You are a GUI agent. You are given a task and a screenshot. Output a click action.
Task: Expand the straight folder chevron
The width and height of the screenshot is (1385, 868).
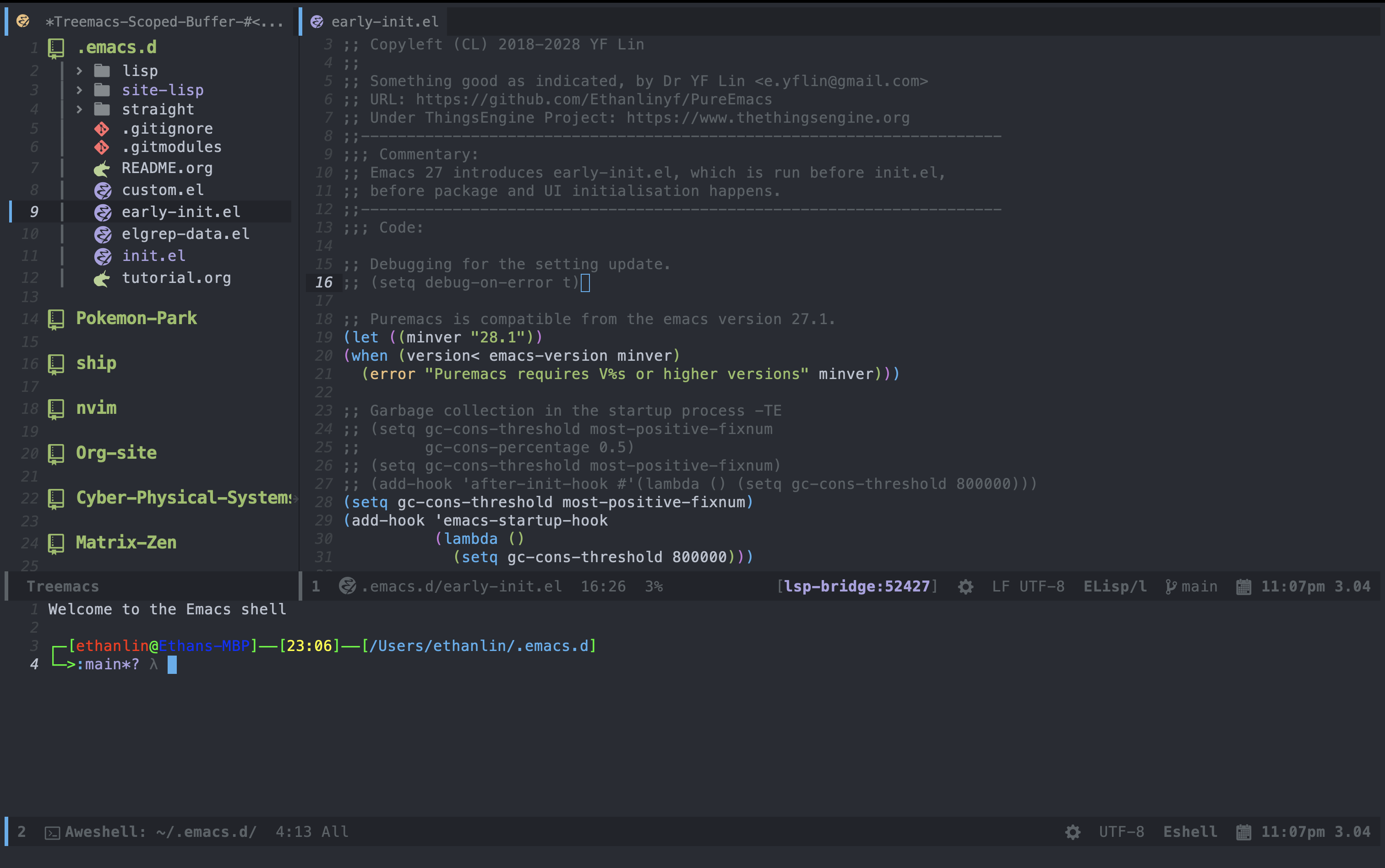coord(79,109)
